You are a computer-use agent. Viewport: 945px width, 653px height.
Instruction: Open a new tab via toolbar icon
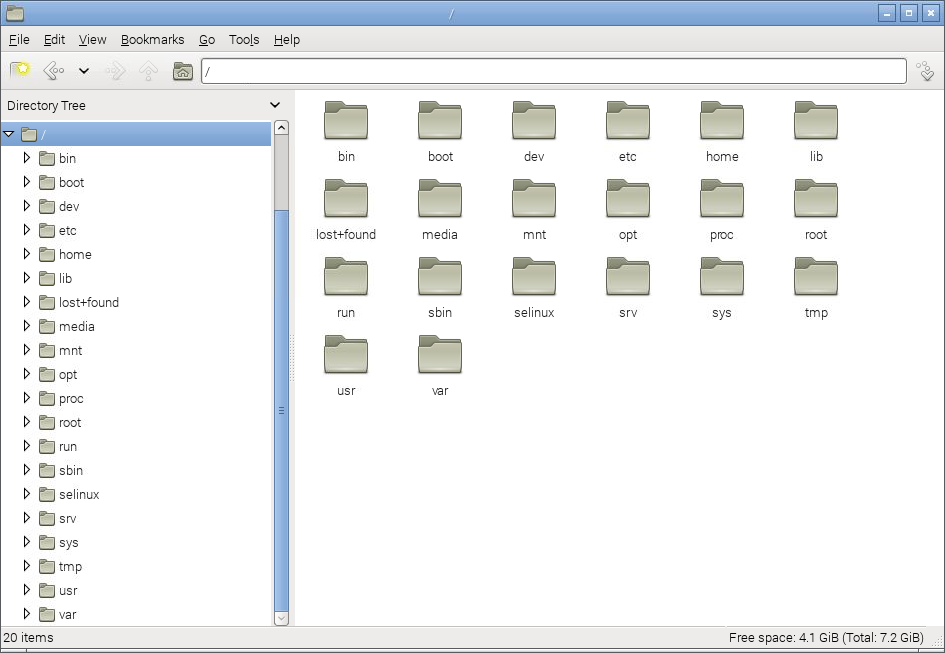pyautogui.click(x=19, y=70)
